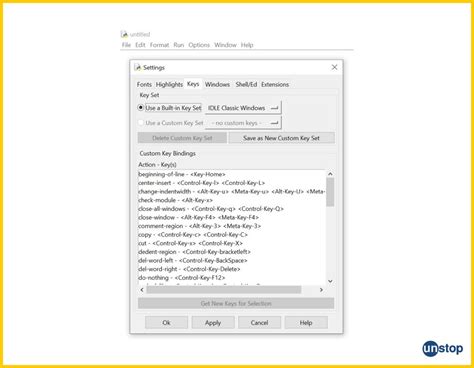
Task: Click the horizontal scroll left arrow
Action: 142,290
